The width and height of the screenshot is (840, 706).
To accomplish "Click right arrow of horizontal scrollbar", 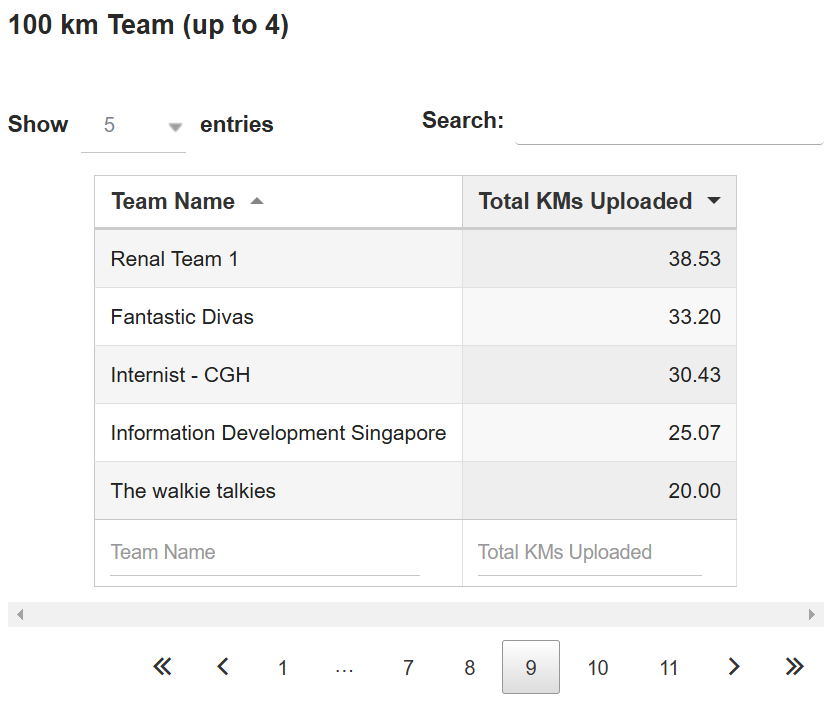I will [x=812, y=614].
